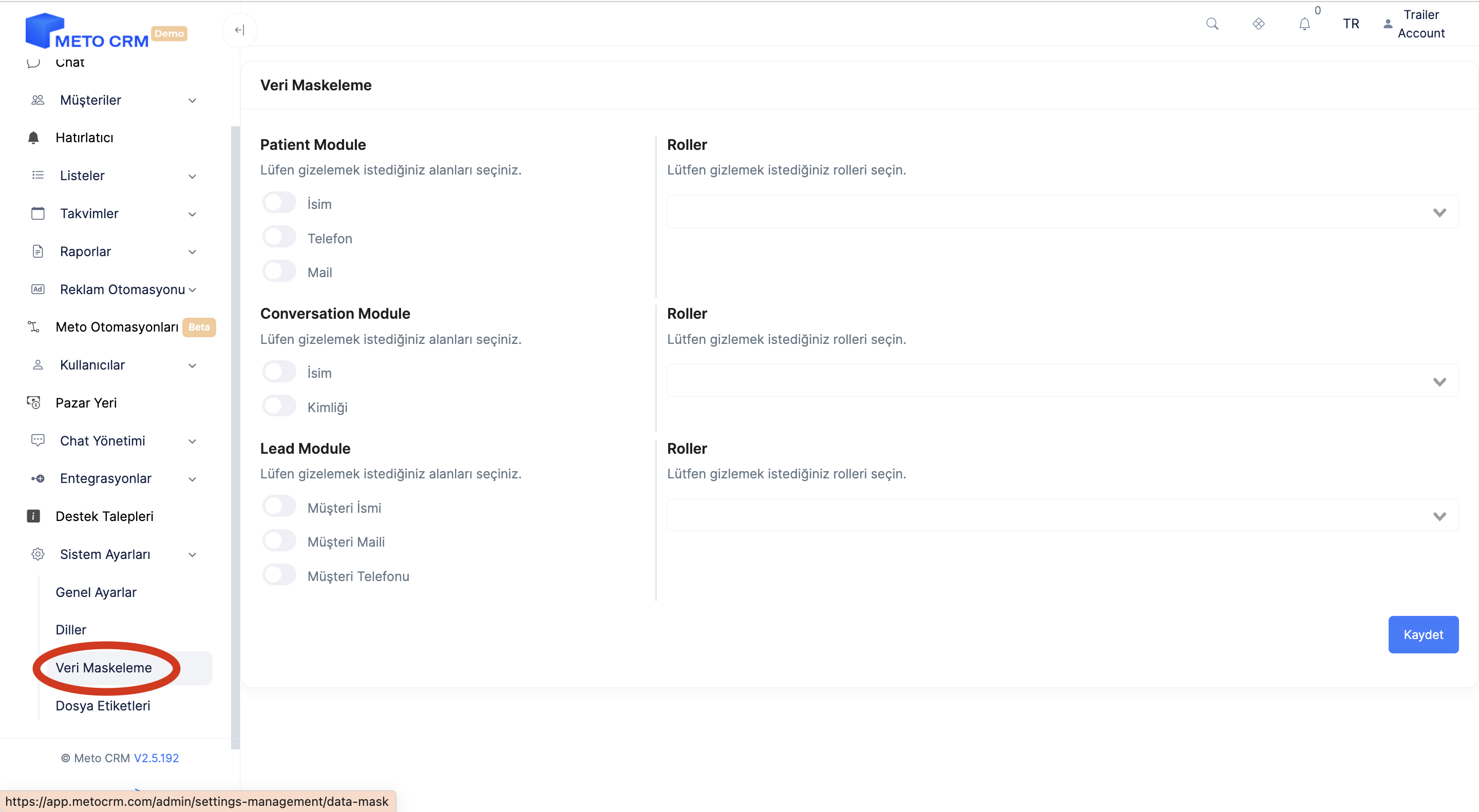Switch on Müşteri Maili toggle

pos(279,540)
